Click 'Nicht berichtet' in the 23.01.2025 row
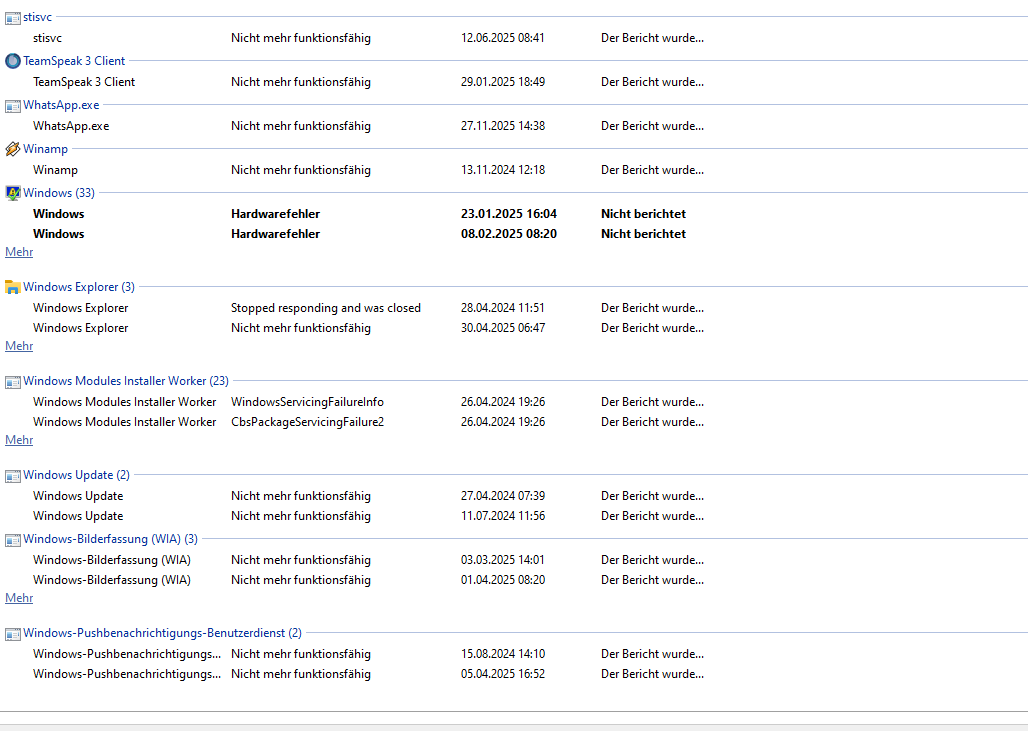The height and width of the screenshot is (731, 1028). 643,214
